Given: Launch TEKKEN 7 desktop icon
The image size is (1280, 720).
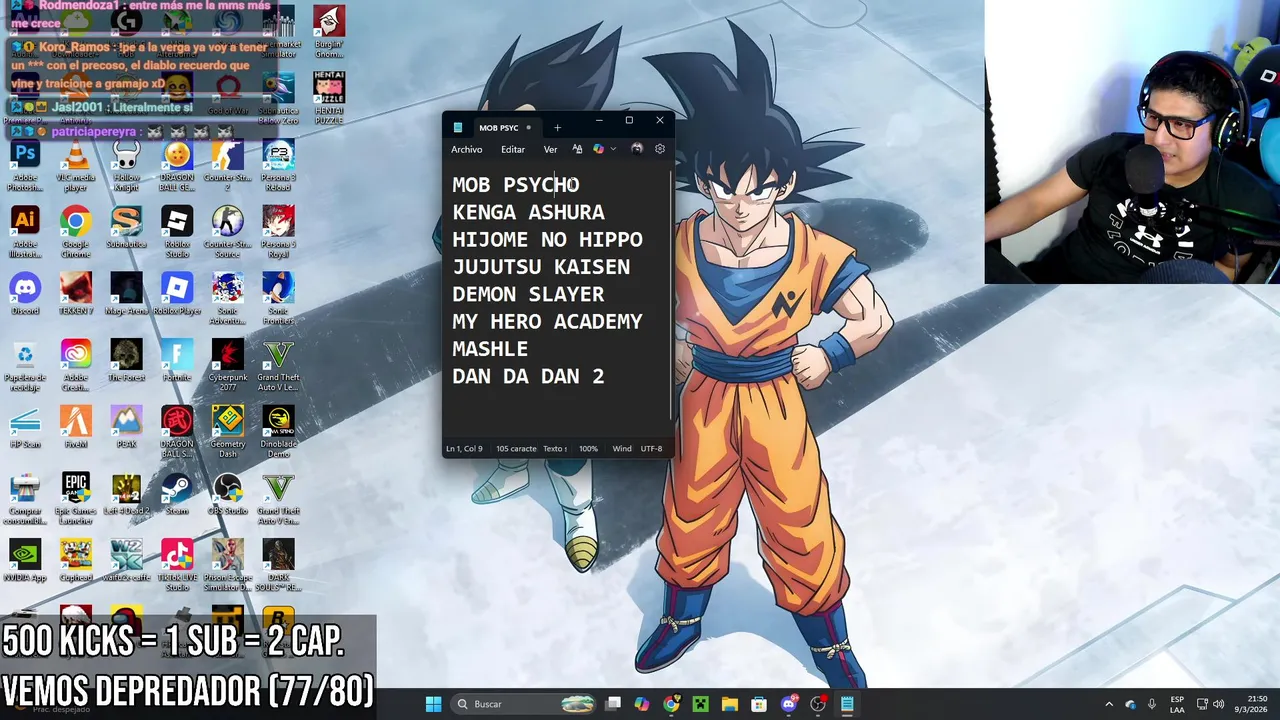Looking at the screenshot, I should [76, 295].
